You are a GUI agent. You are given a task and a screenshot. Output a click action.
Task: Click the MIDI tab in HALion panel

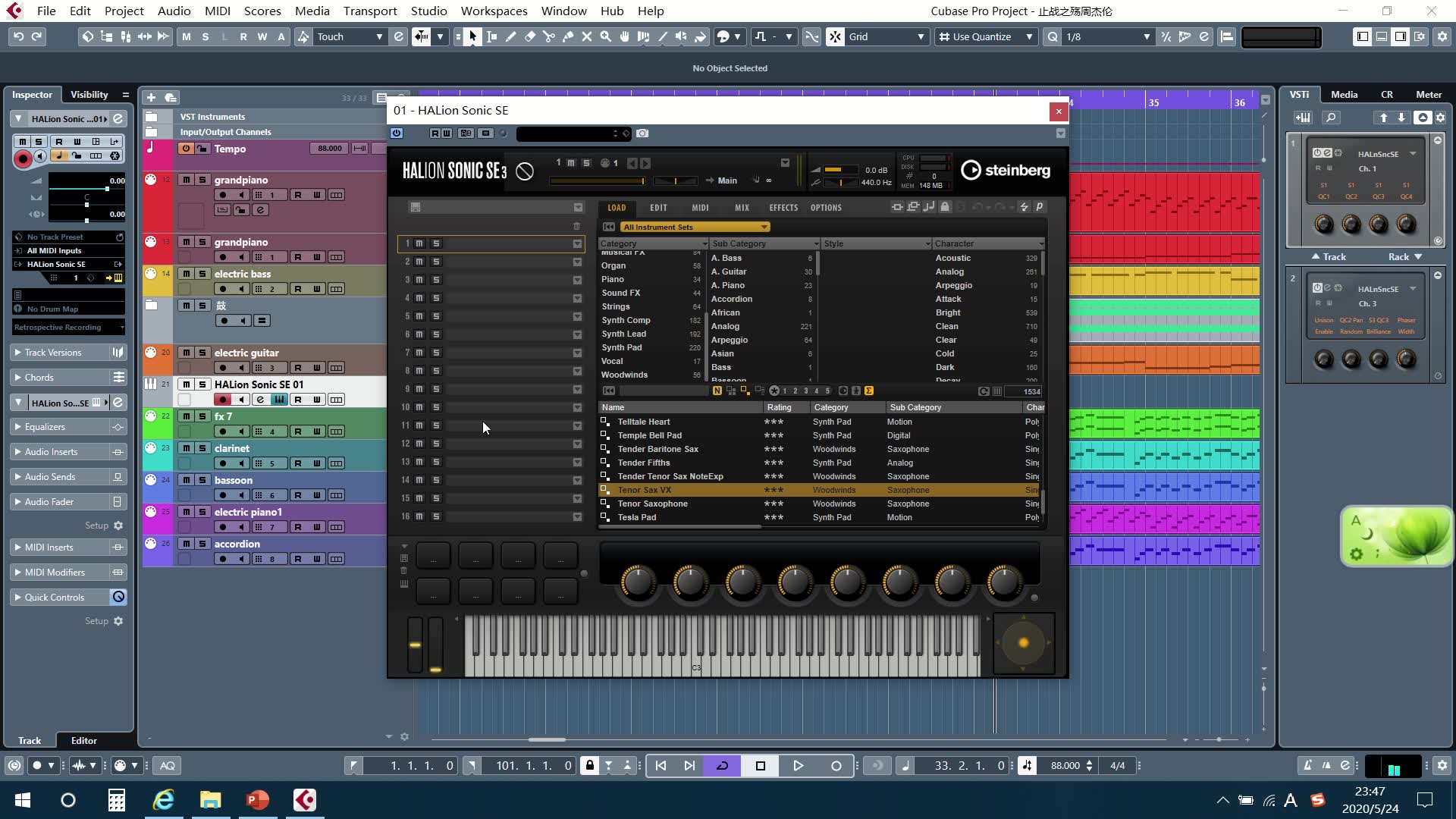(x=700, y=207)
